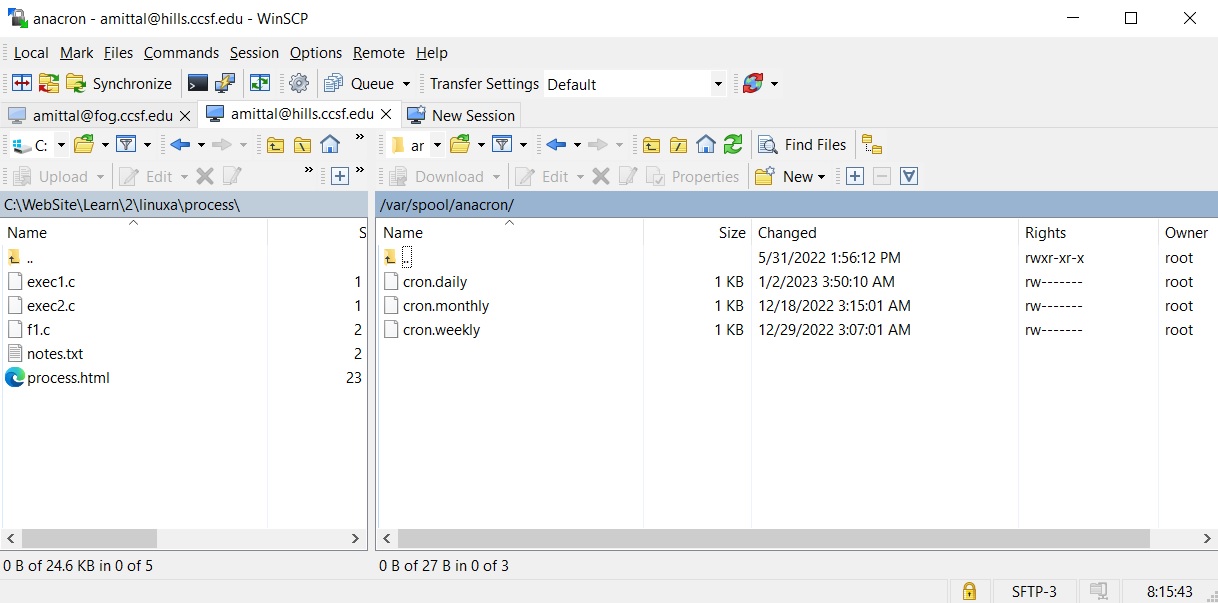Click the Preferences gear icon
This screenshot has width=1218, height=603.
tap(298, 84)
